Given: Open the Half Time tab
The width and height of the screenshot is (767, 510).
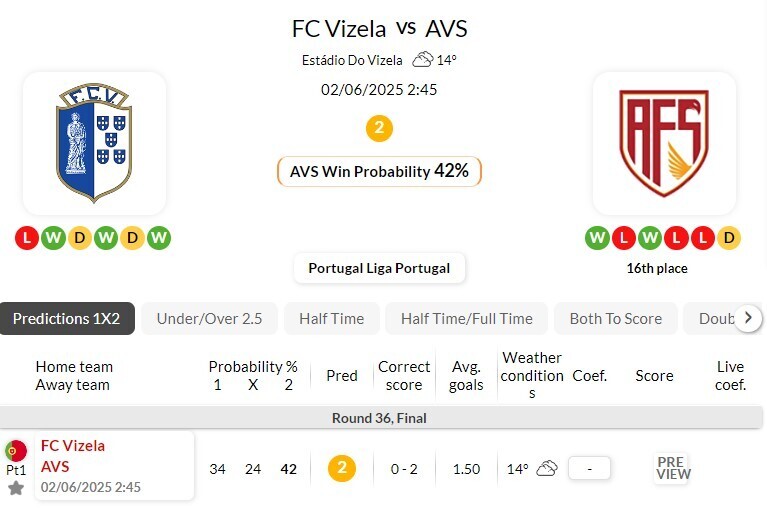Looking at the screenshot, I should tap(331, 318).
